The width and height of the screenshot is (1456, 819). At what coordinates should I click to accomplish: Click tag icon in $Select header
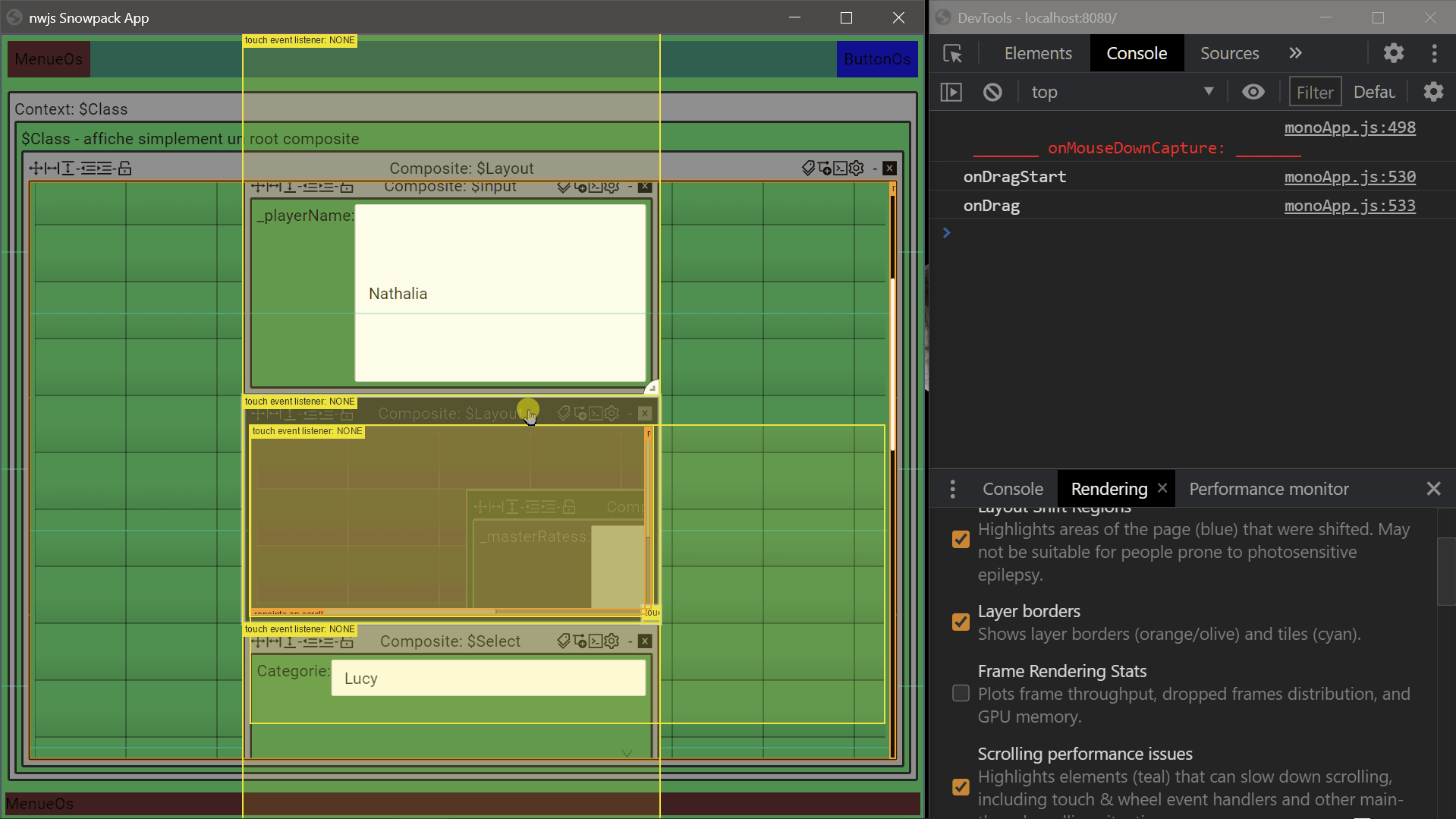click(x=563, y=641)
